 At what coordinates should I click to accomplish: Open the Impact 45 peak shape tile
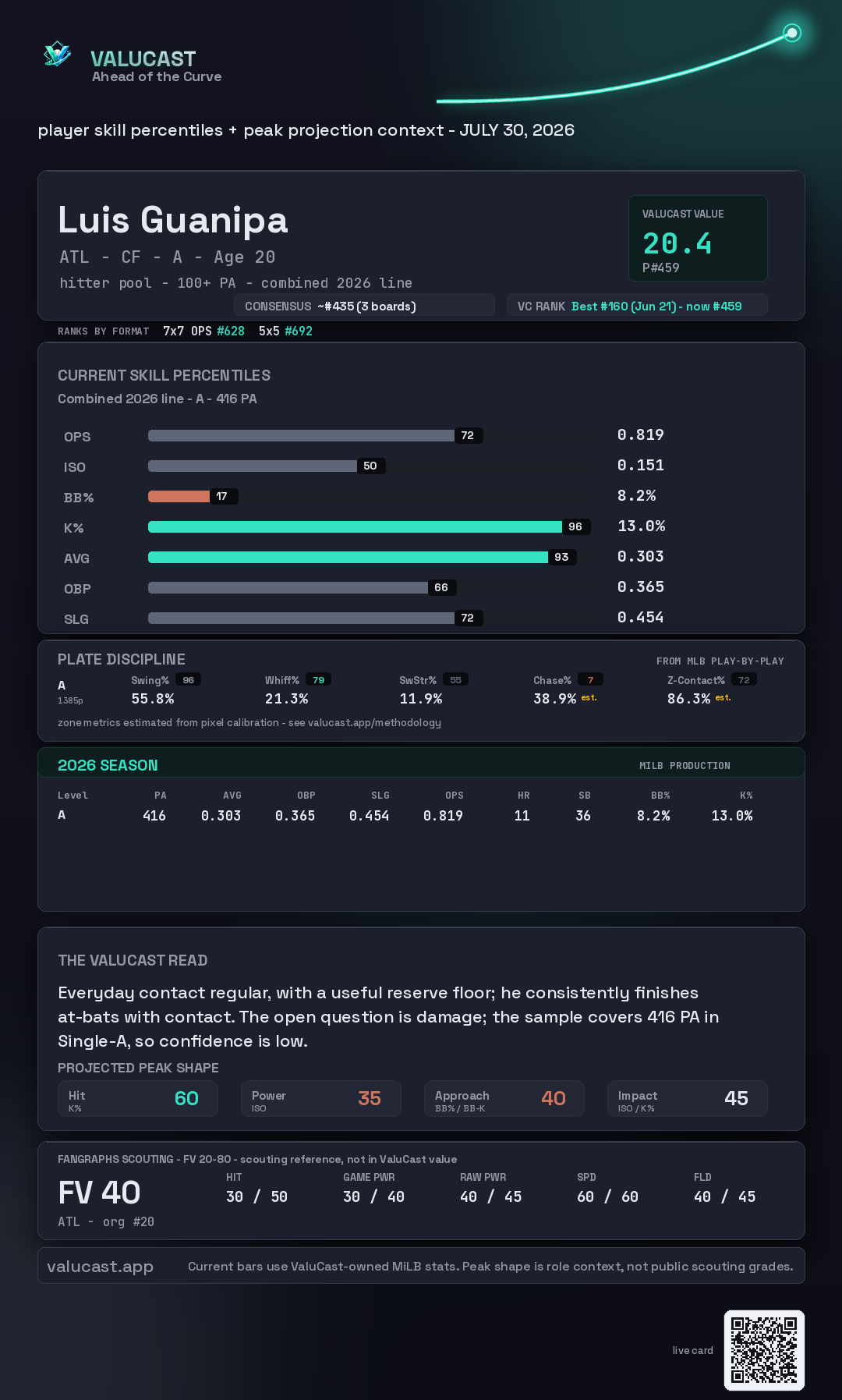tap(688, 1099)
